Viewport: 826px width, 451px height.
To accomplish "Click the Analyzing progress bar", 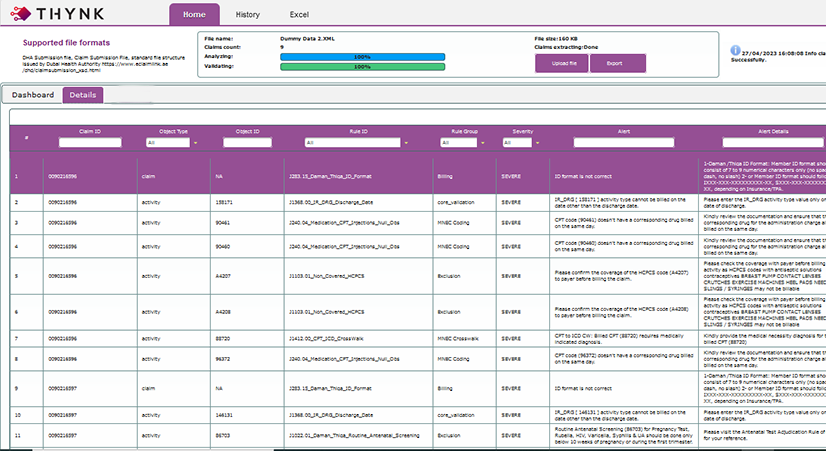I will 361,56.
